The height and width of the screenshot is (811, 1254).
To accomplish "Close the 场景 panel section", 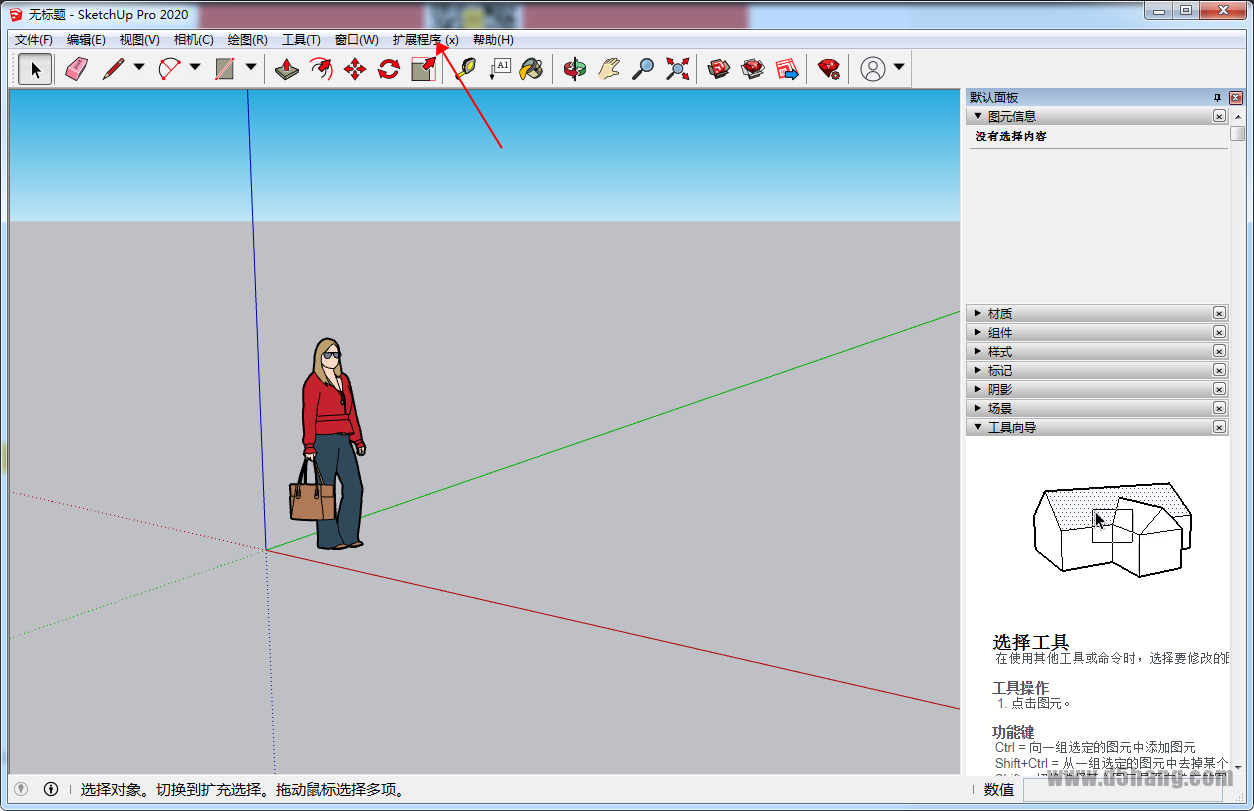I will [x=1219, y=407].
